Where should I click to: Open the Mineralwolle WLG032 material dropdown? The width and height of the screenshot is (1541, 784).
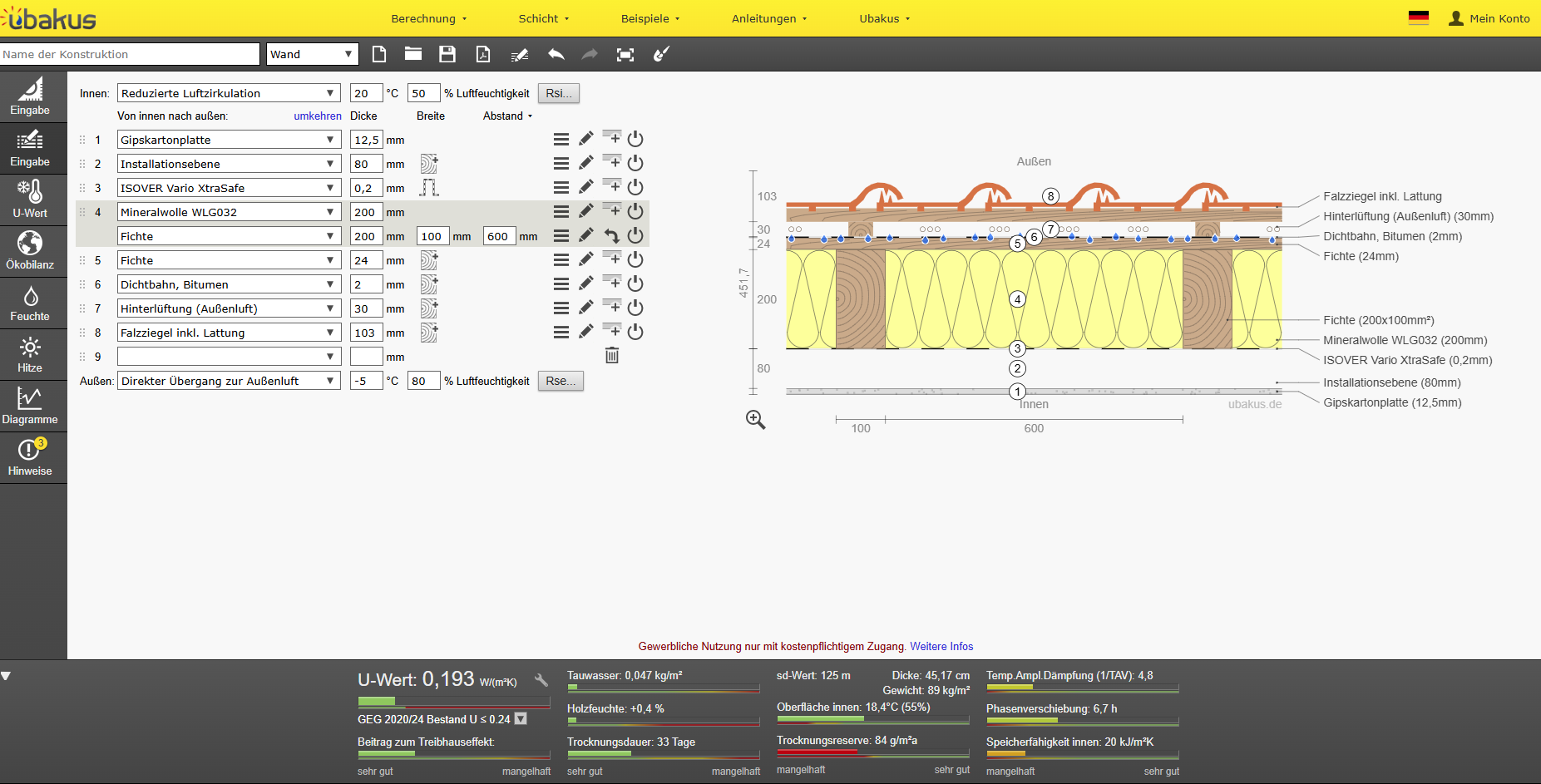tap(229, 213)
